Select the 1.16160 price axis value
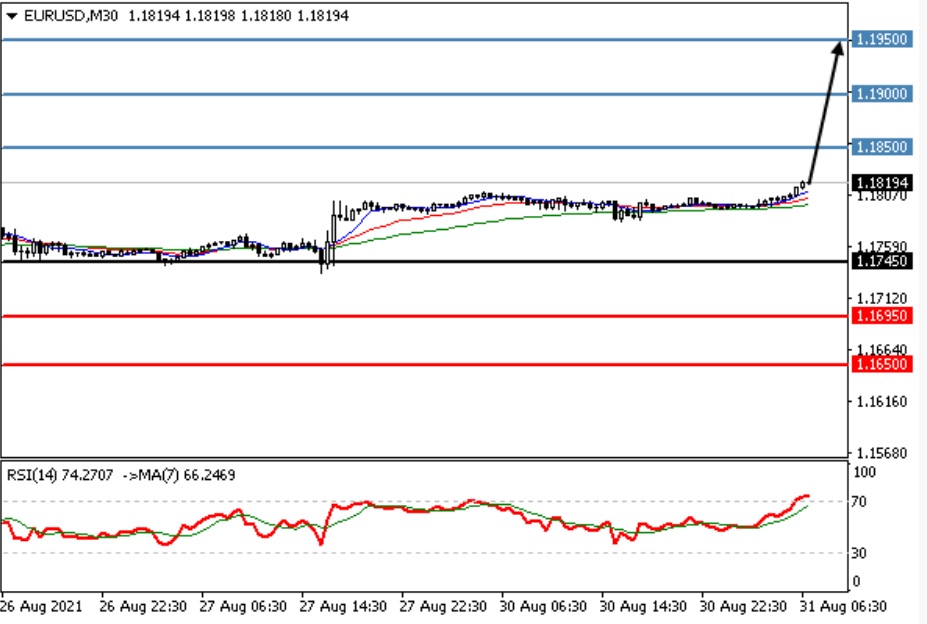 point(881,402)
